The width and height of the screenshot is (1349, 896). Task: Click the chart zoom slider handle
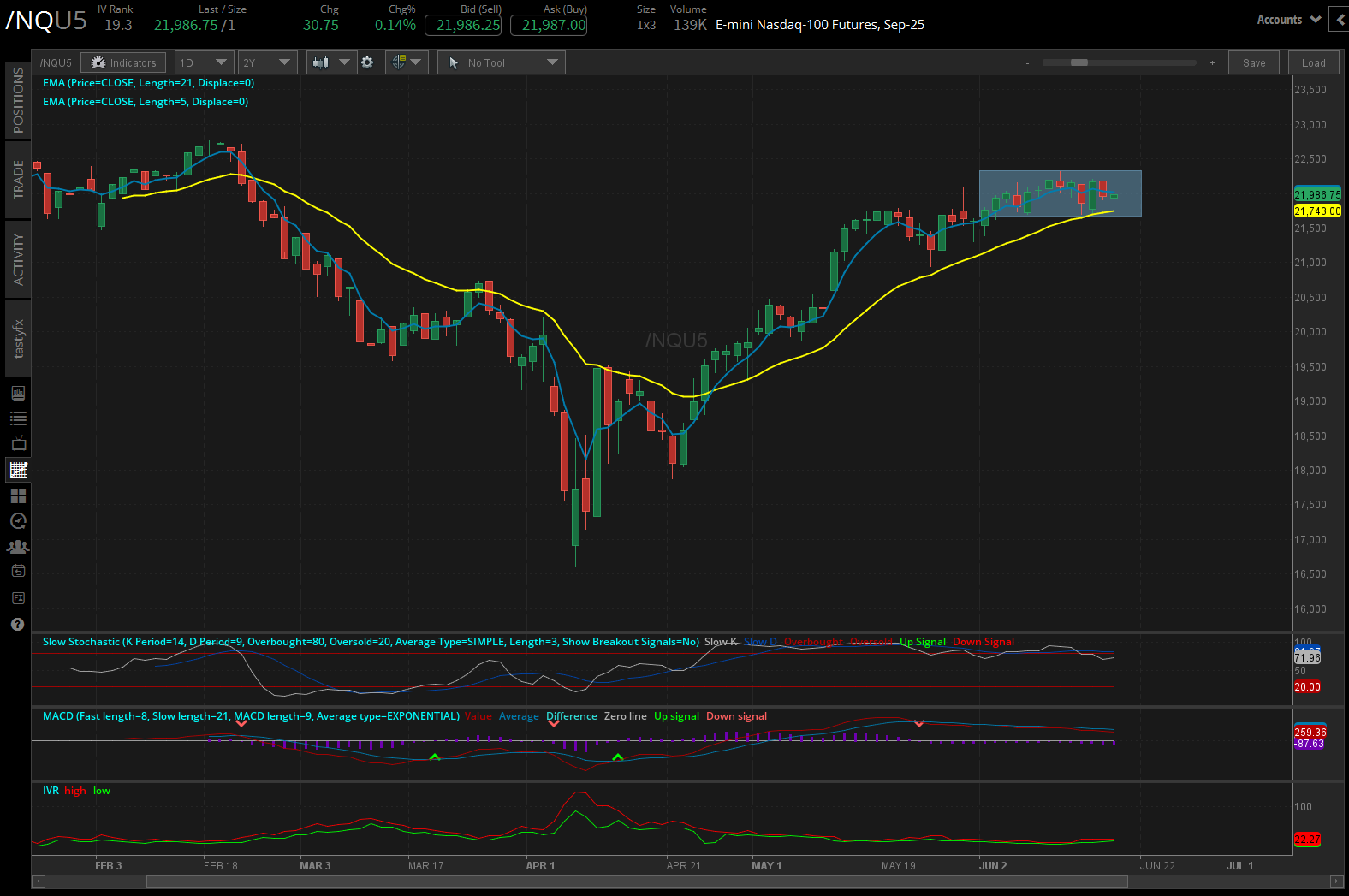pyautogui.click(x=1079, y=62)
